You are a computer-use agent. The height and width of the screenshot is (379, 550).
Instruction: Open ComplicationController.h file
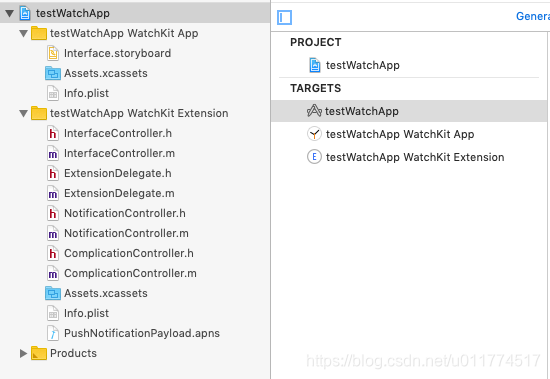(x=129, y=253)
